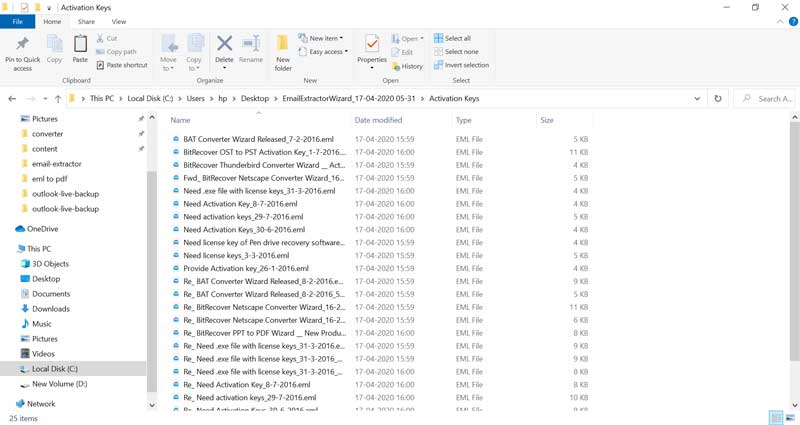Open the Easy access dropdown
Viewport: 800px width, 425px height.
pos(323,52)
